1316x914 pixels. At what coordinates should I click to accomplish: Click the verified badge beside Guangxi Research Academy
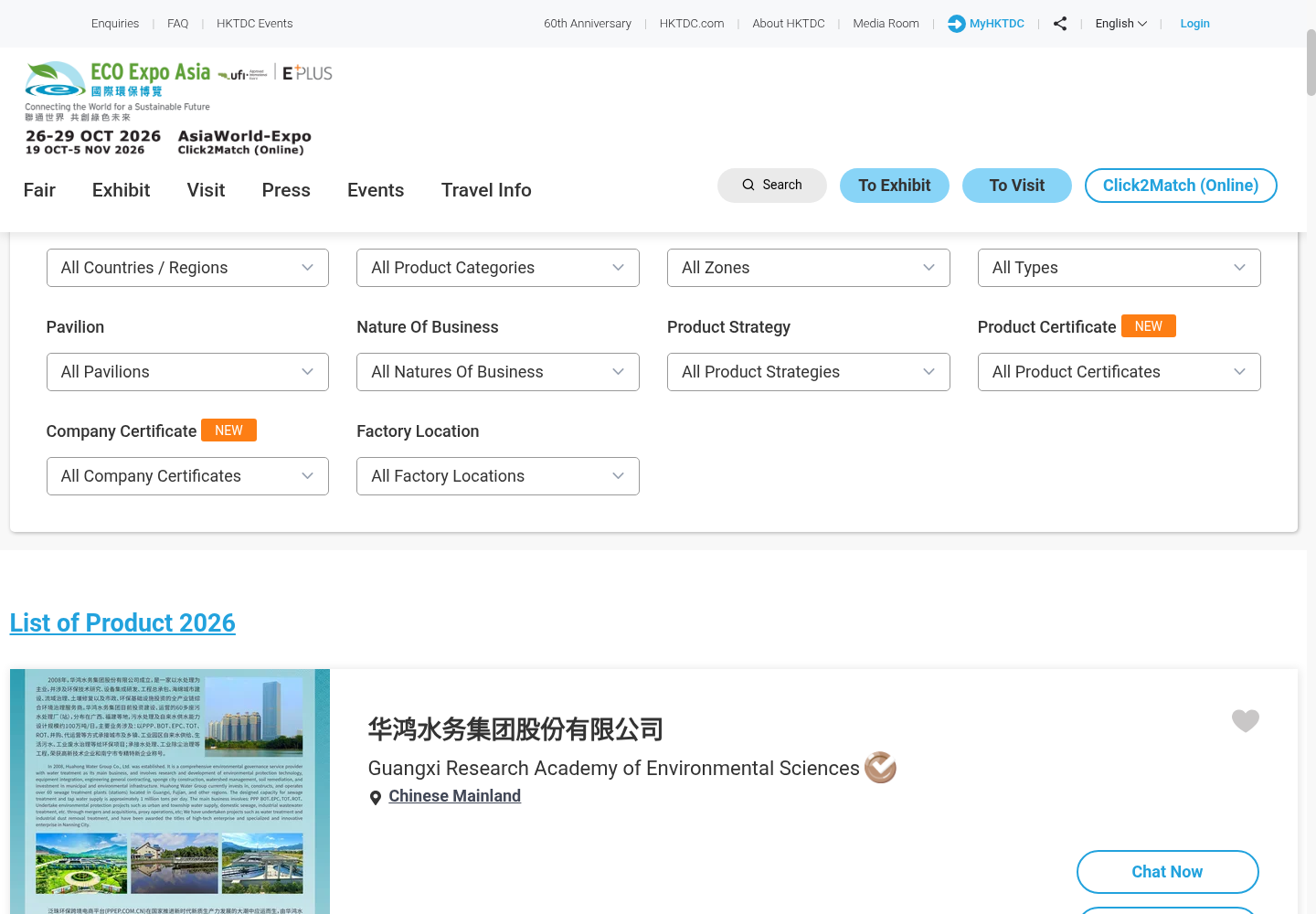click(x=880, y=768)
